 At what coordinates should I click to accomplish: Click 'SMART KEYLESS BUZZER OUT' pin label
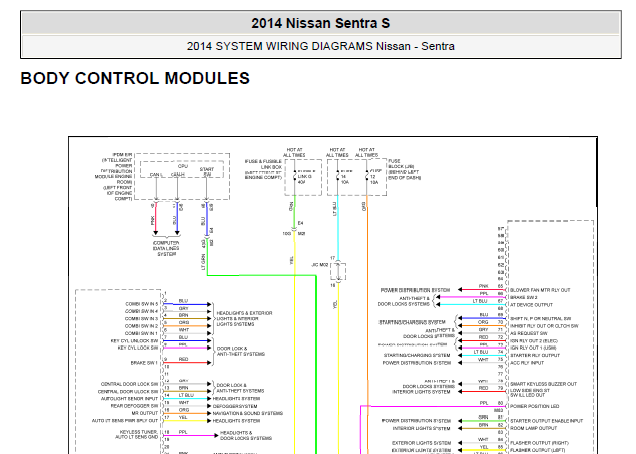pos(544,384)
